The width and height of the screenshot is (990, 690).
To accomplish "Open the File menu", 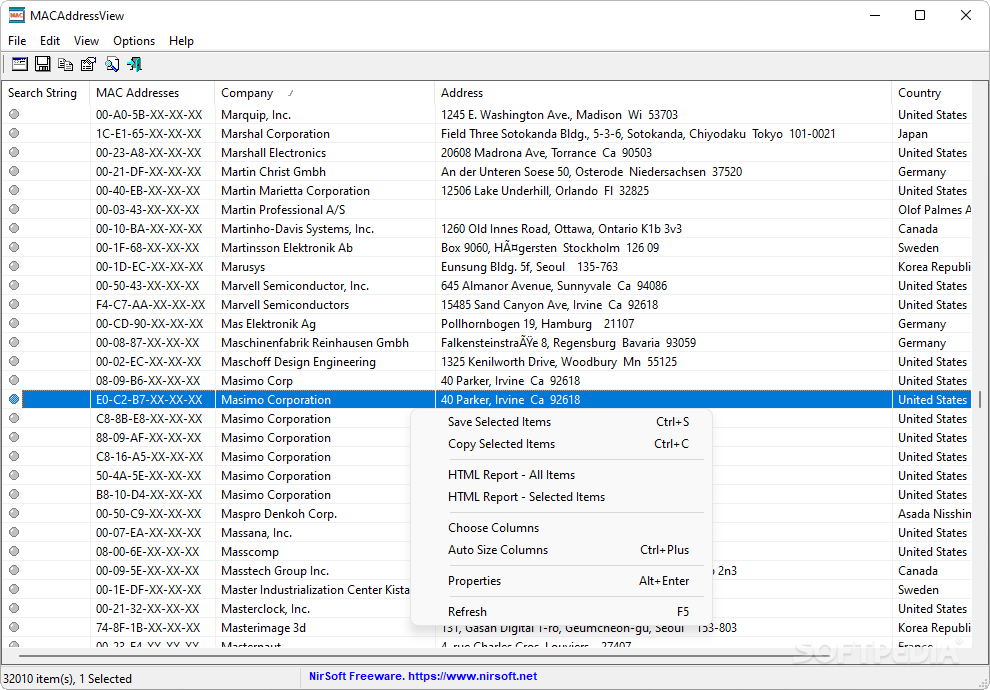I will point(17,40).
